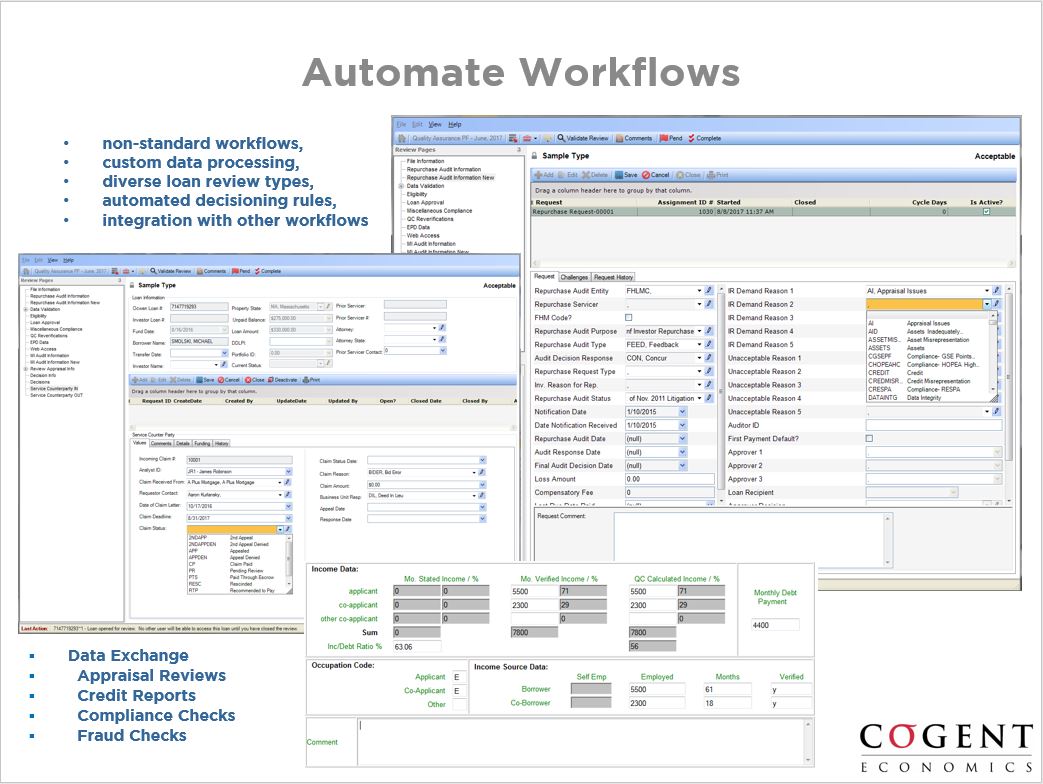Image resolution: width=1043 pixels, height=784 pixels.
Task: Switch to the Challenges tab
Action: pyautogui.click(x=573, y=276)
